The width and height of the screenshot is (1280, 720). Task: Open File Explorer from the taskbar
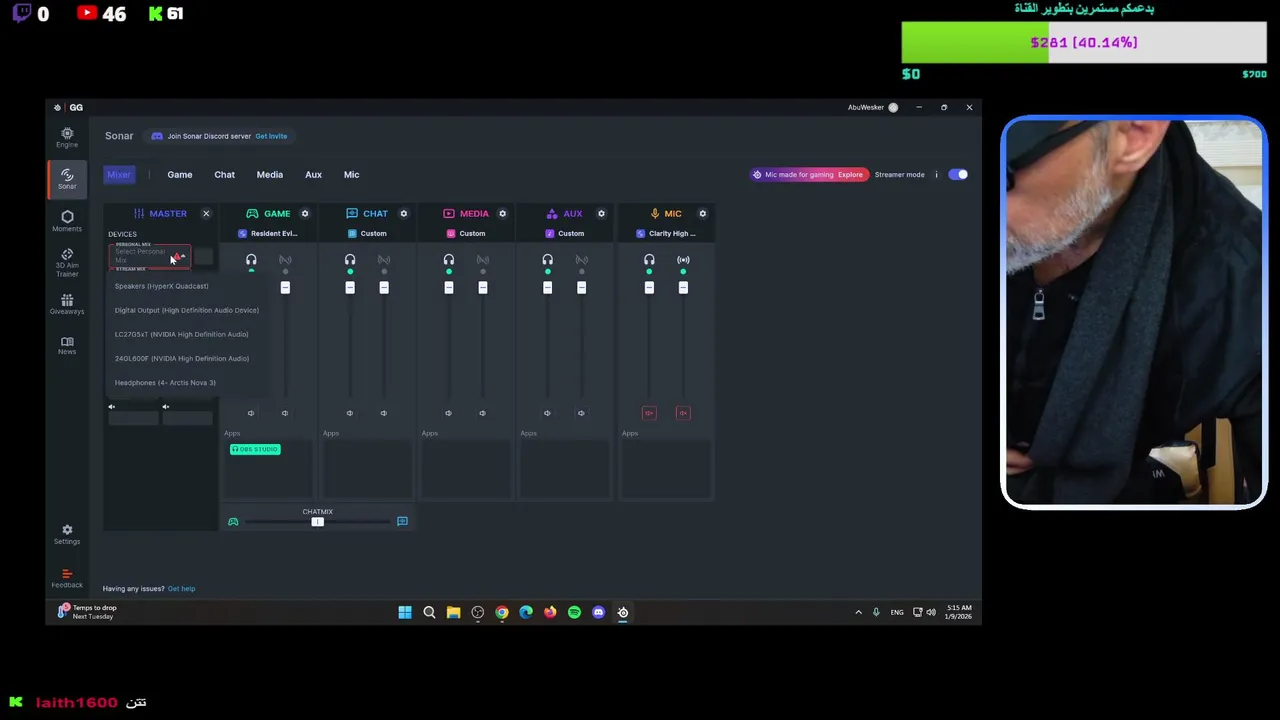point(453,612)
